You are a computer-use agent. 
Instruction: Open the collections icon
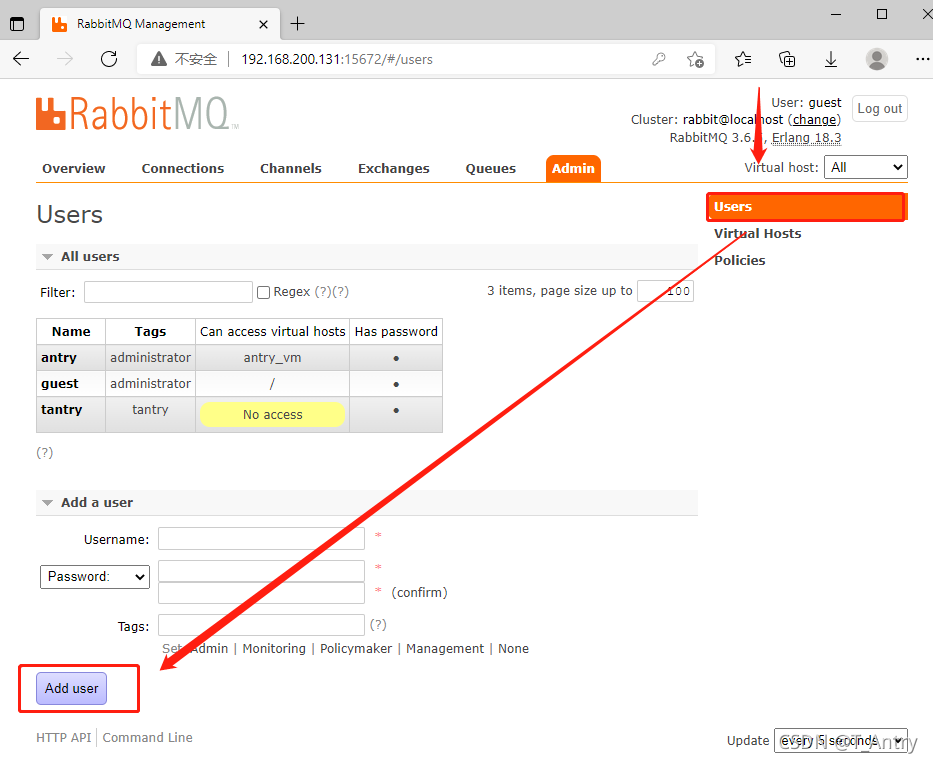pyautogui.click(x=787, y=59)
